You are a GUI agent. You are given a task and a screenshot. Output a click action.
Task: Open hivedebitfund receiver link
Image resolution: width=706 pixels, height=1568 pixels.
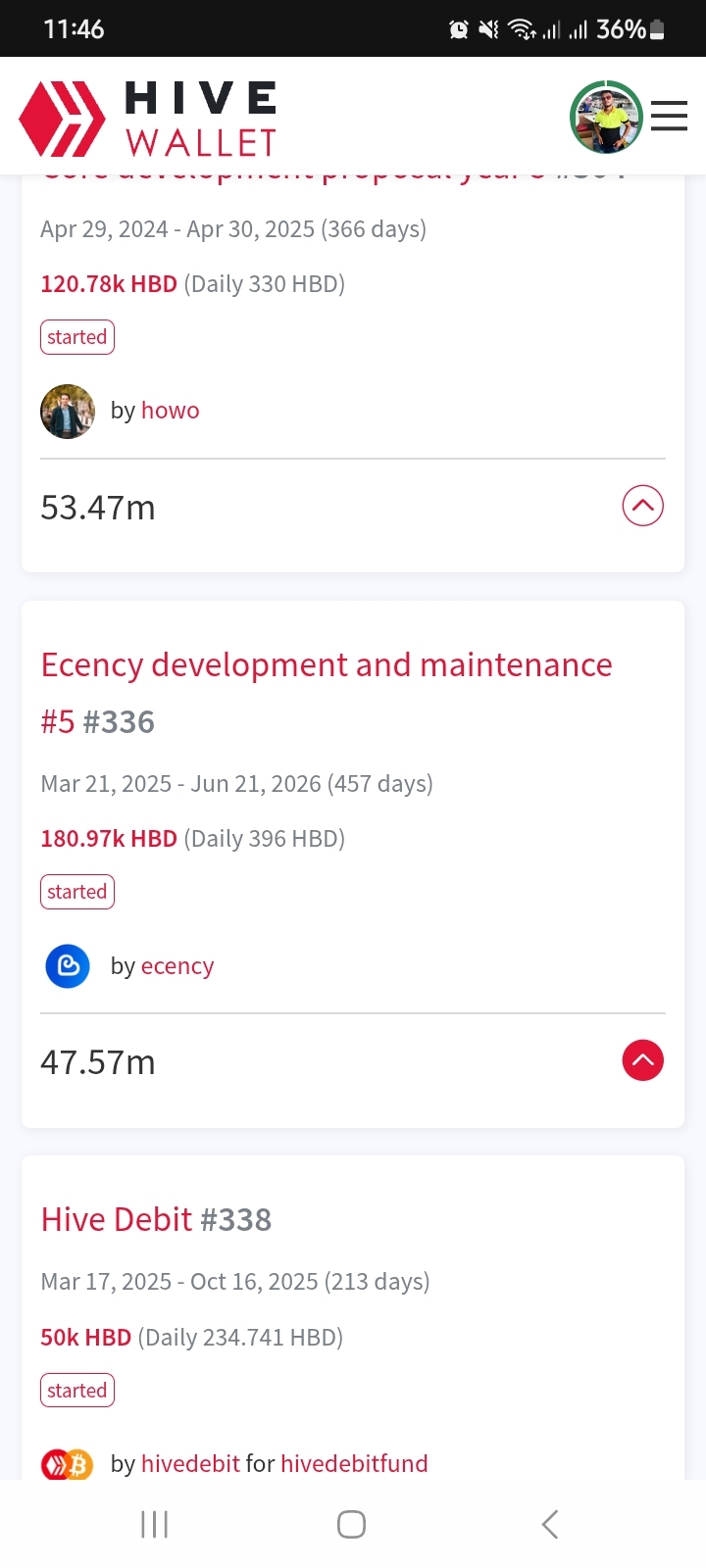(x=354, y=1464)
